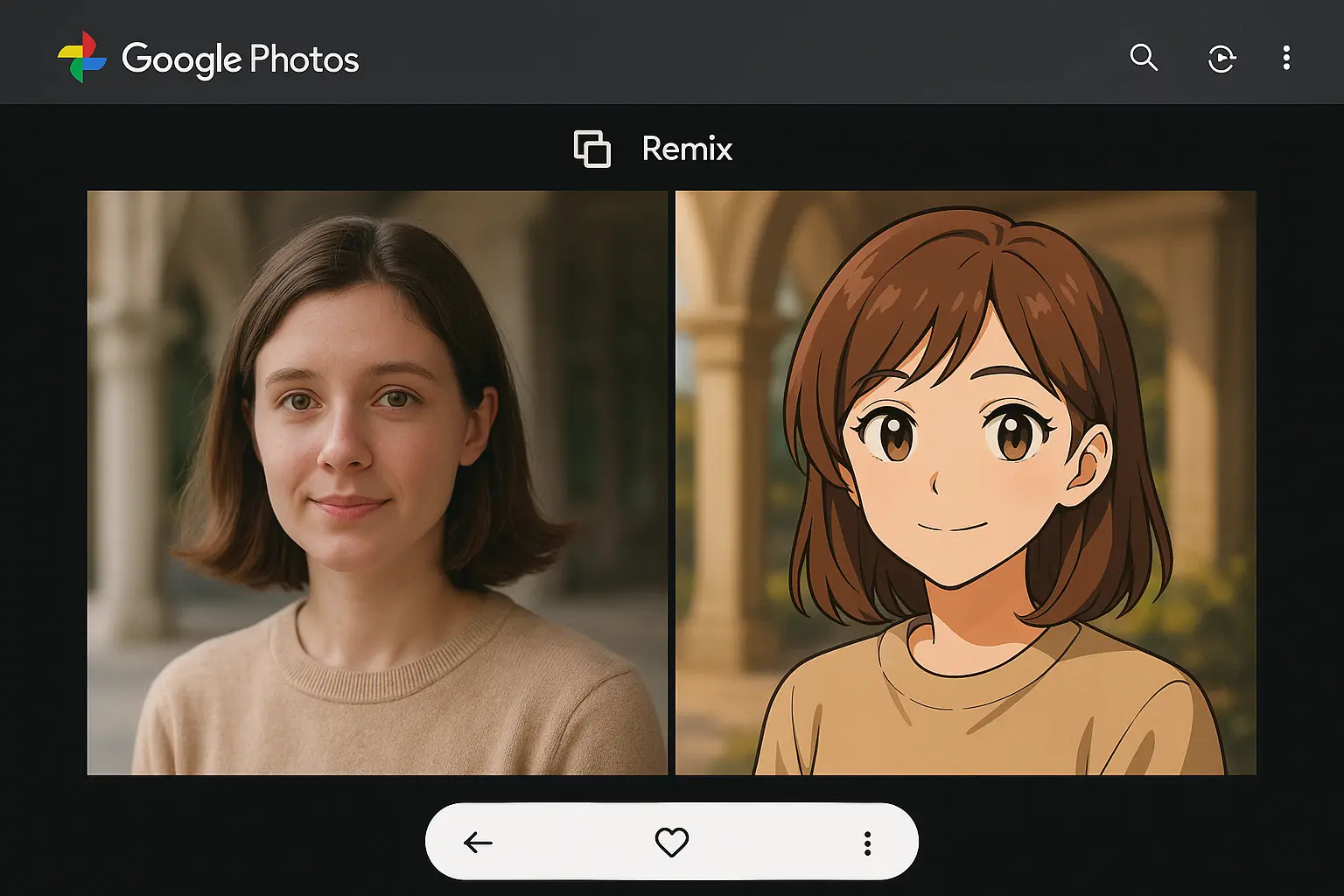Go back with the left arrow
Screen dimensions: 1344x896
[478, 843]
